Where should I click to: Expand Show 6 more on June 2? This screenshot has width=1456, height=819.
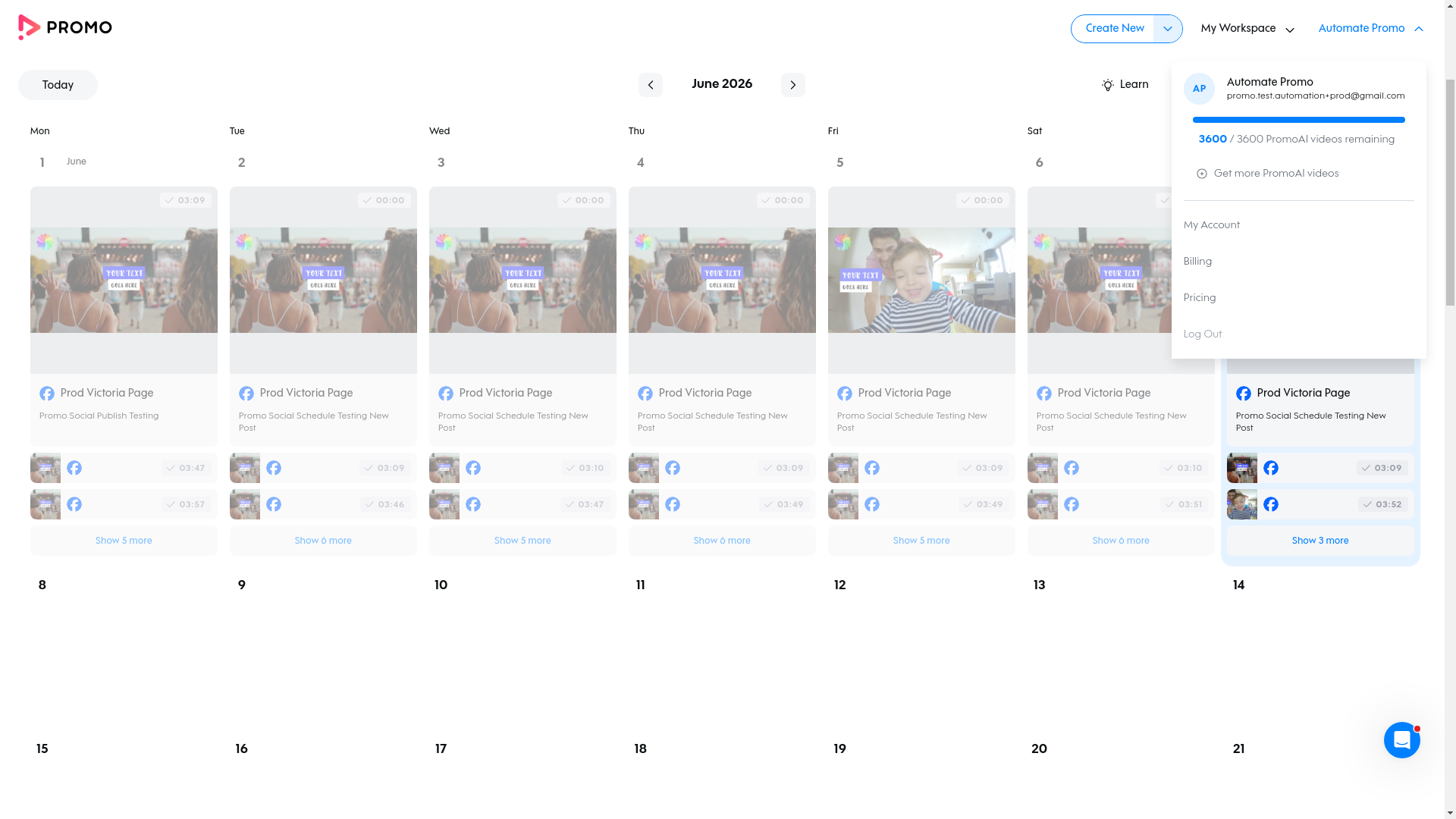323,541
